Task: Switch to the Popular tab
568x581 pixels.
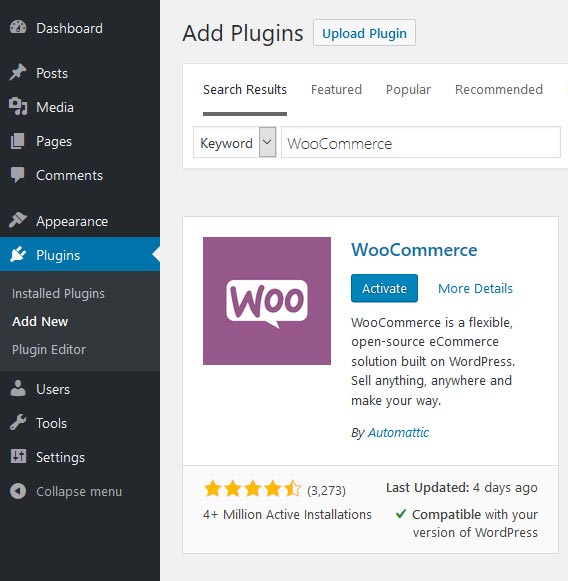Action: pos(408,89)
